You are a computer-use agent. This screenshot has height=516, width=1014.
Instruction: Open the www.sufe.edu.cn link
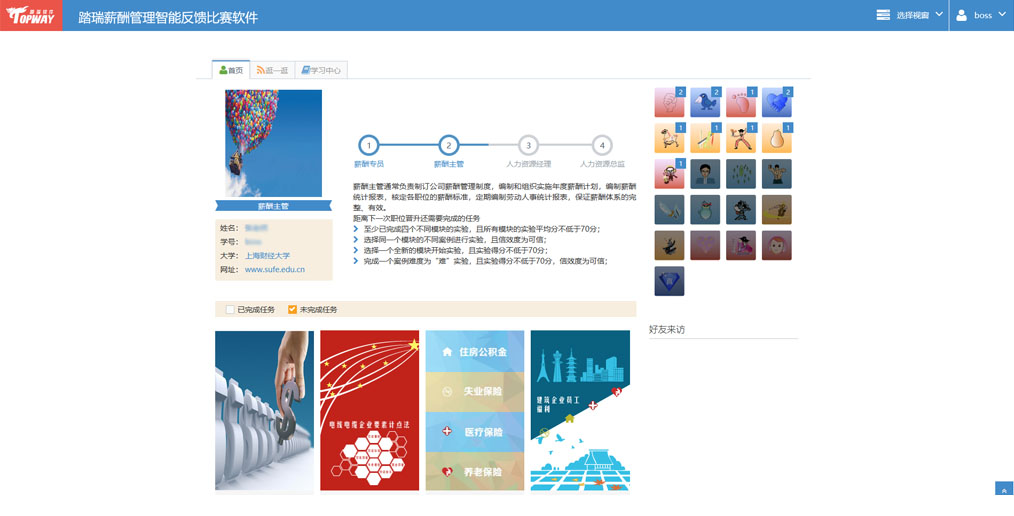tap(274, 270)
